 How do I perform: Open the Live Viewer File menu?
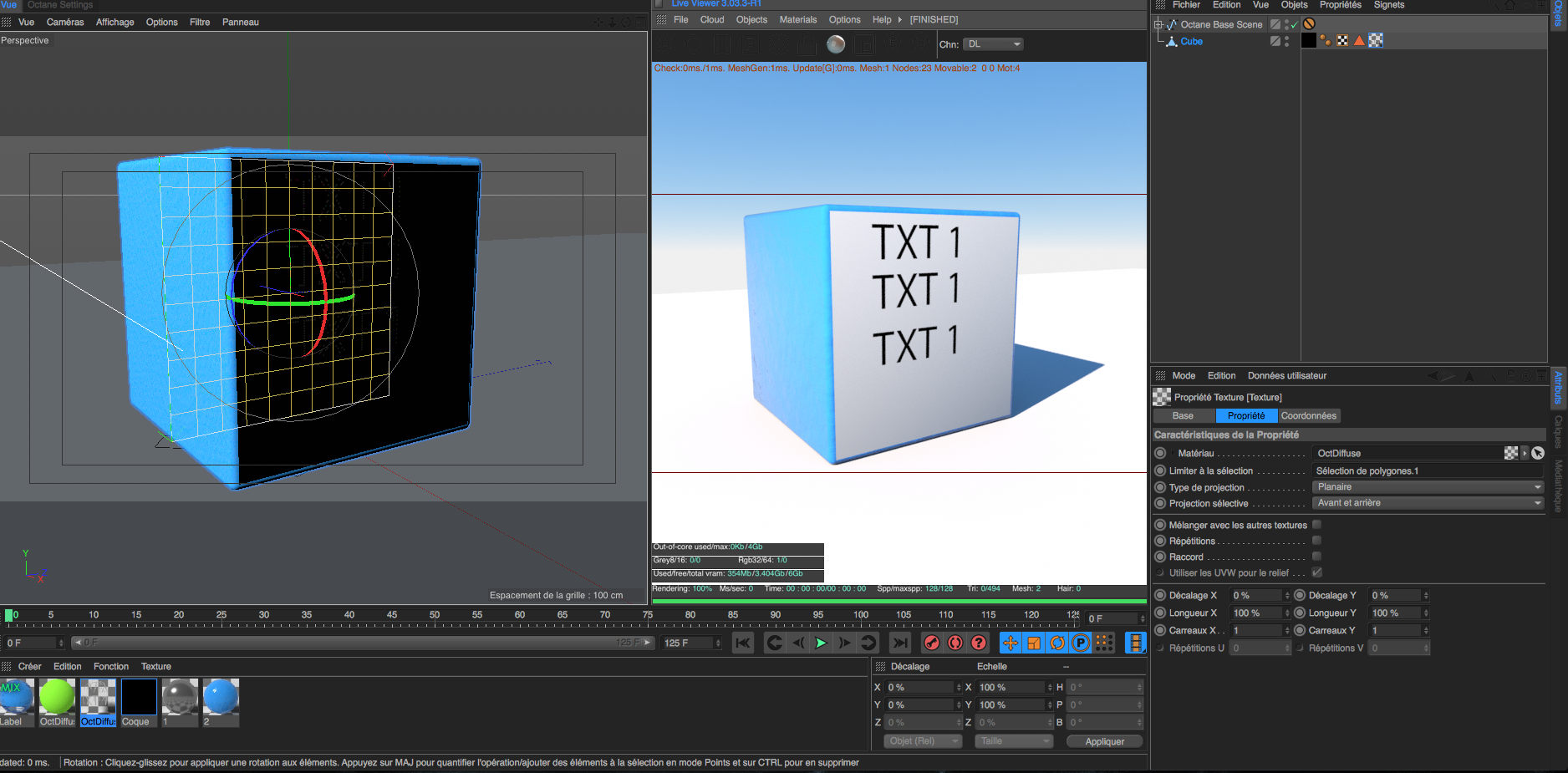coord(680,19)
